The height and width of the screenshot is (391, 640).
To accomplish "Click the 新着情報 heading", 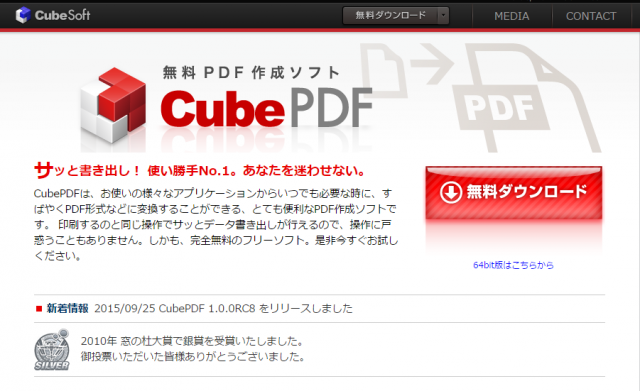I will pos(67,308).
